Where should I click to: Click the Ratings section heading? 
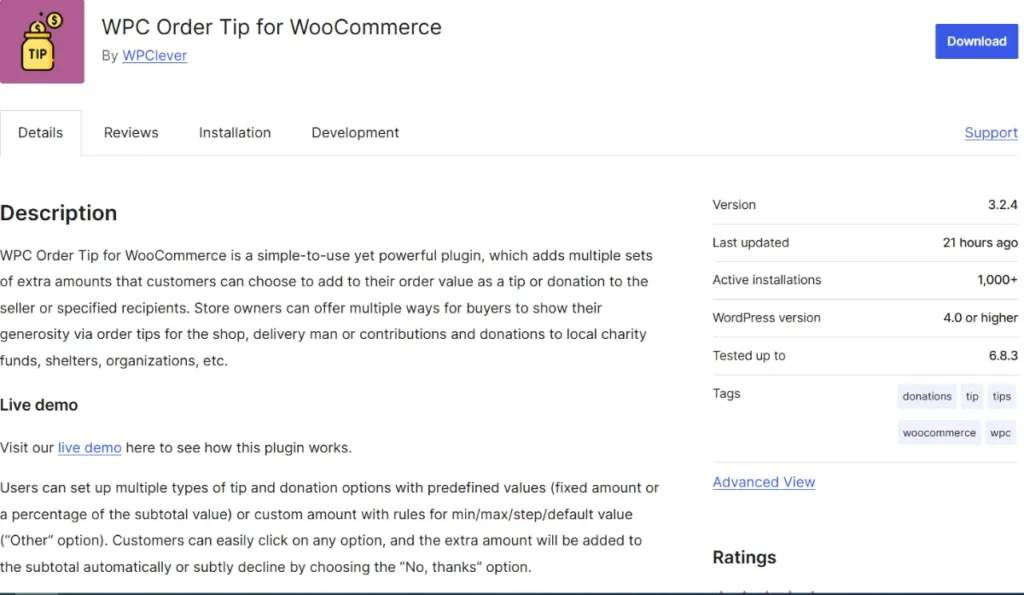point(744,557)
